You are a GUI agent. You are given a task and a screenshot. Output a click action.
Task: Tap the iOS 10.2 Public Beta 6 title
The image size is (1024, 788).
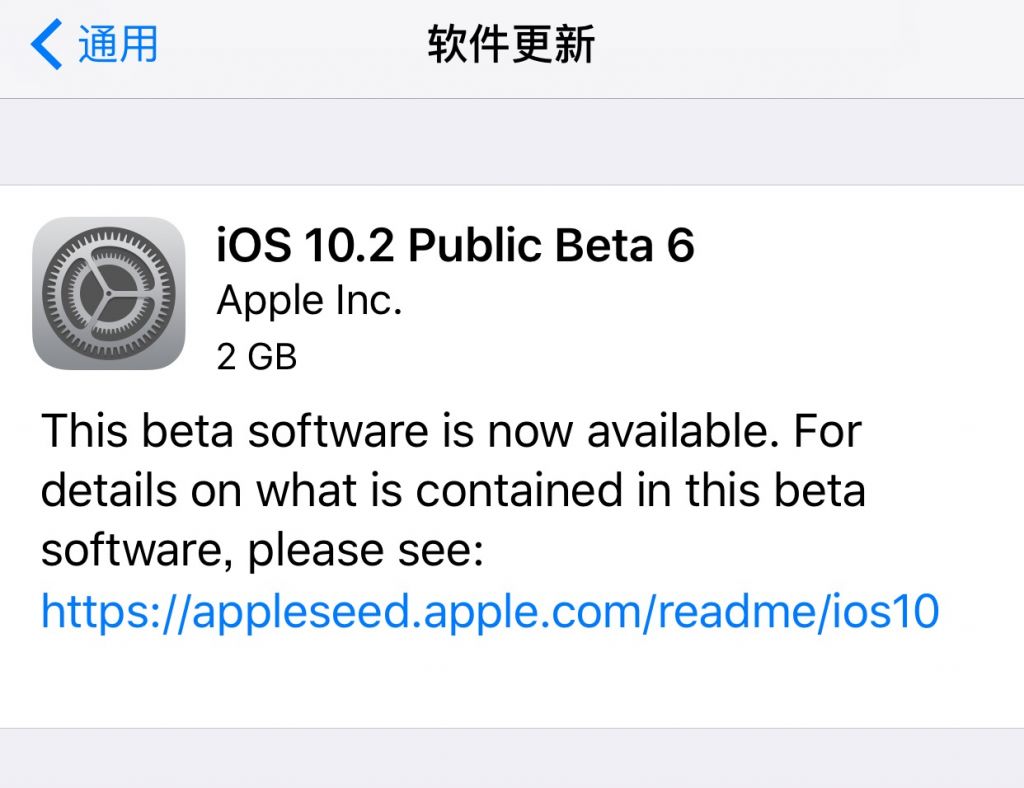coord(455,243)
